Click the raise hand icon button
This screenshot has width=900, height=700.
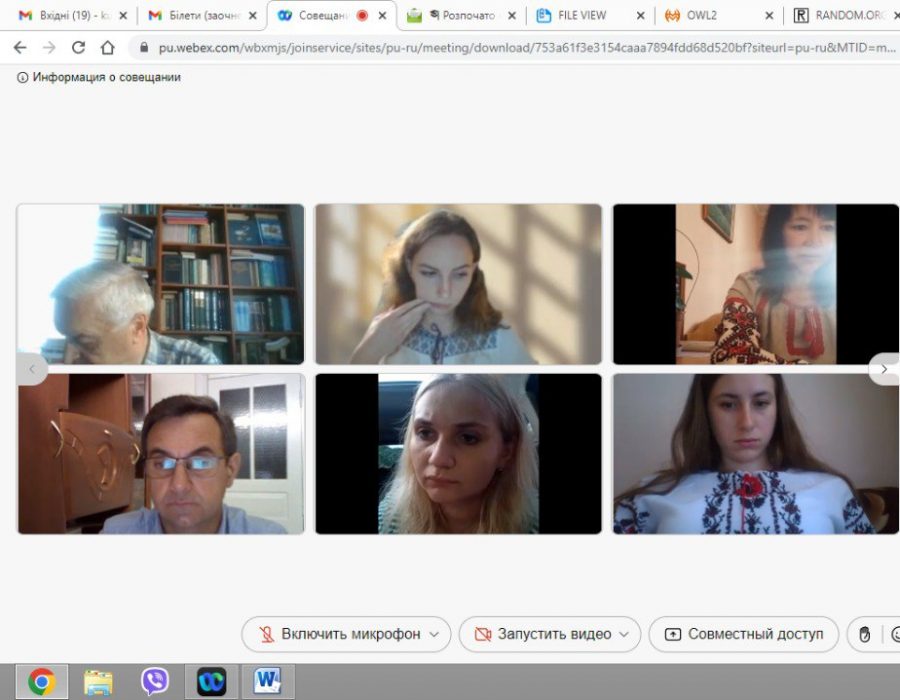click(x=865, y=634)
